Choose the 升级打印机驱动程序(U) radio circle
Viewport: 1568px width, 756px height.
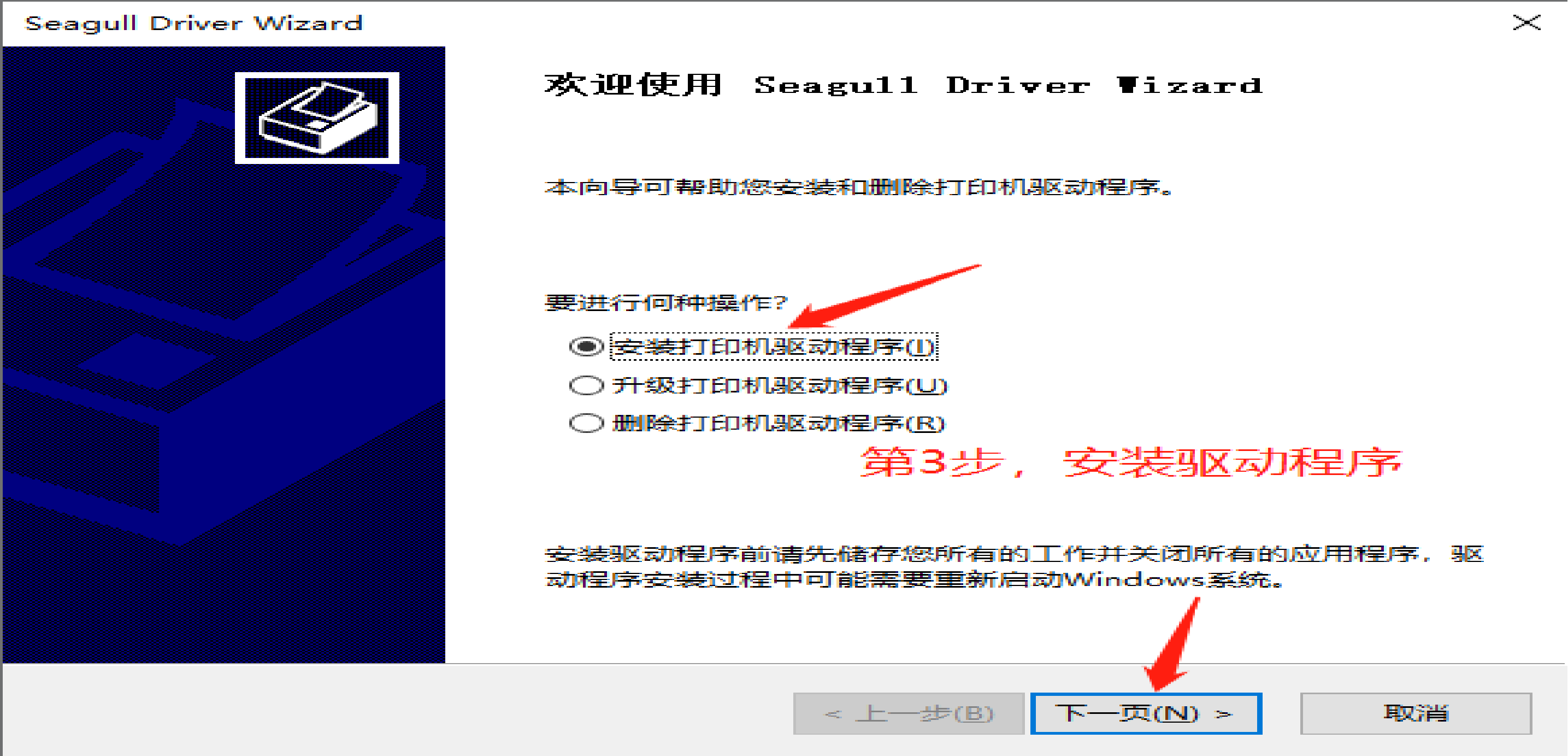pyautogui.click(x=586, y=385)
